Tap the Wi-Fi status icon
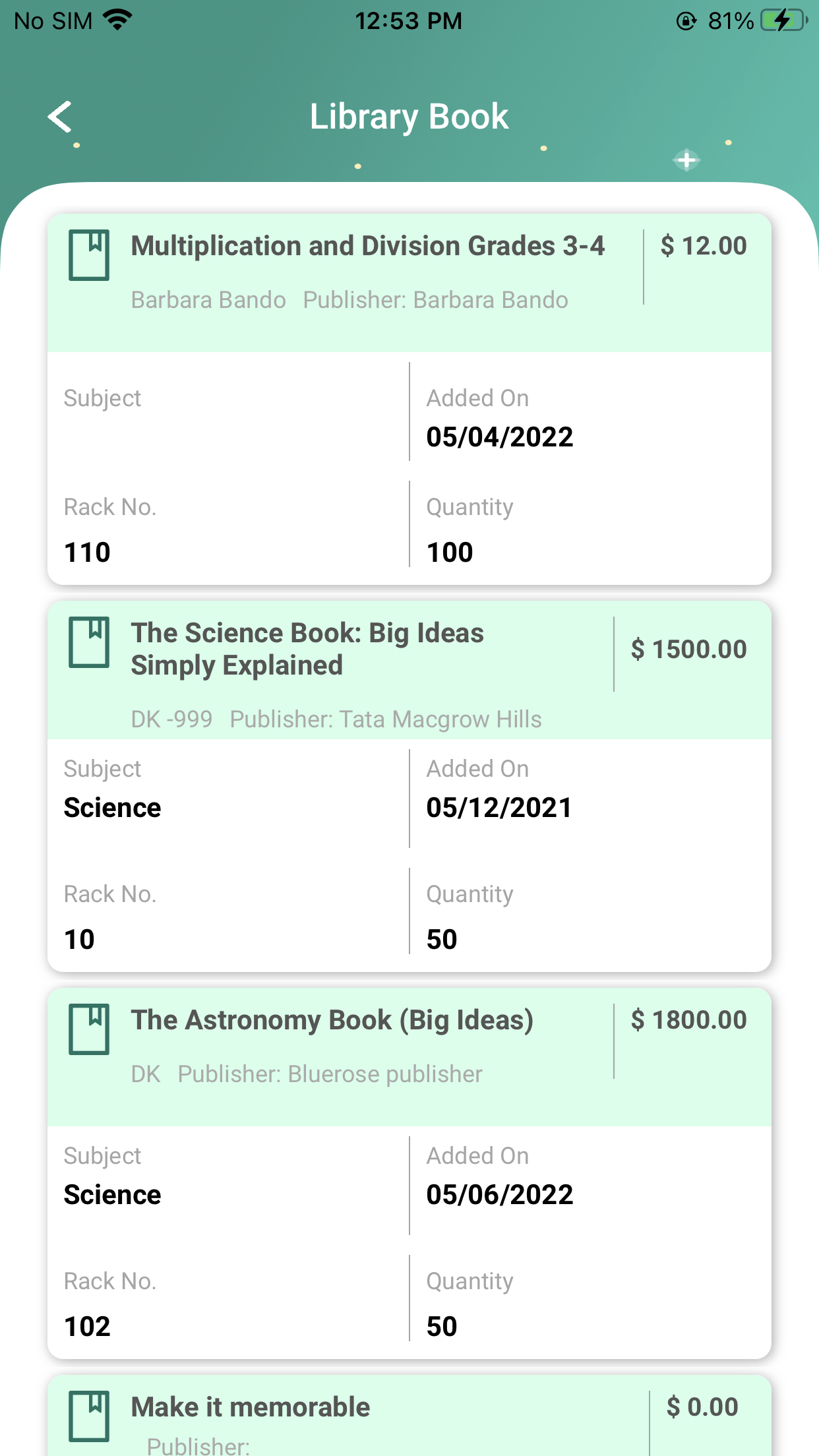819x1456 pixels. [119, 20]
